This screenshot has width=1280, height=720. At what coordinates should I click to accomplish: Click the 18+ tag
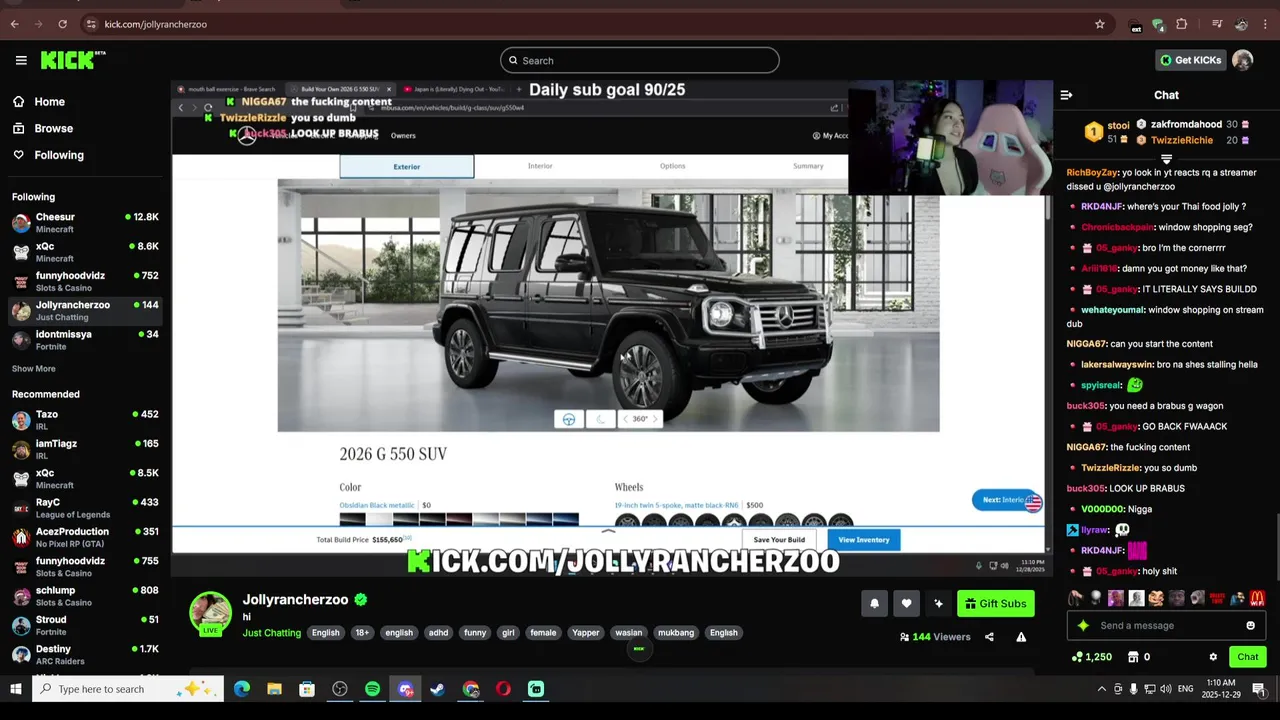click(x=362, y=633)
